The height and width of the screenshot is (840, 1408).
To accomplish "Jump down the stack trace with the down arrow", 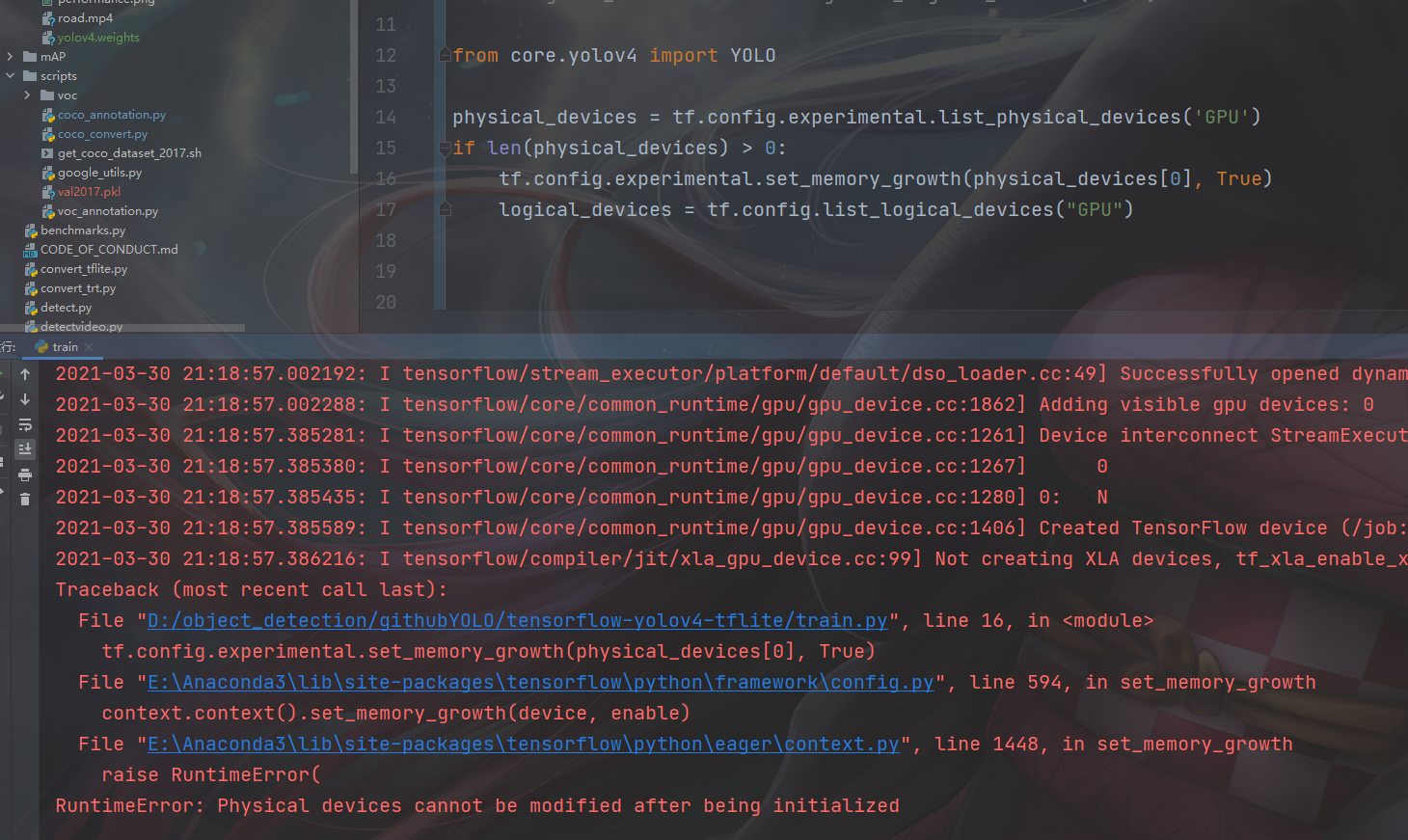I will click(x=25, y=400).
